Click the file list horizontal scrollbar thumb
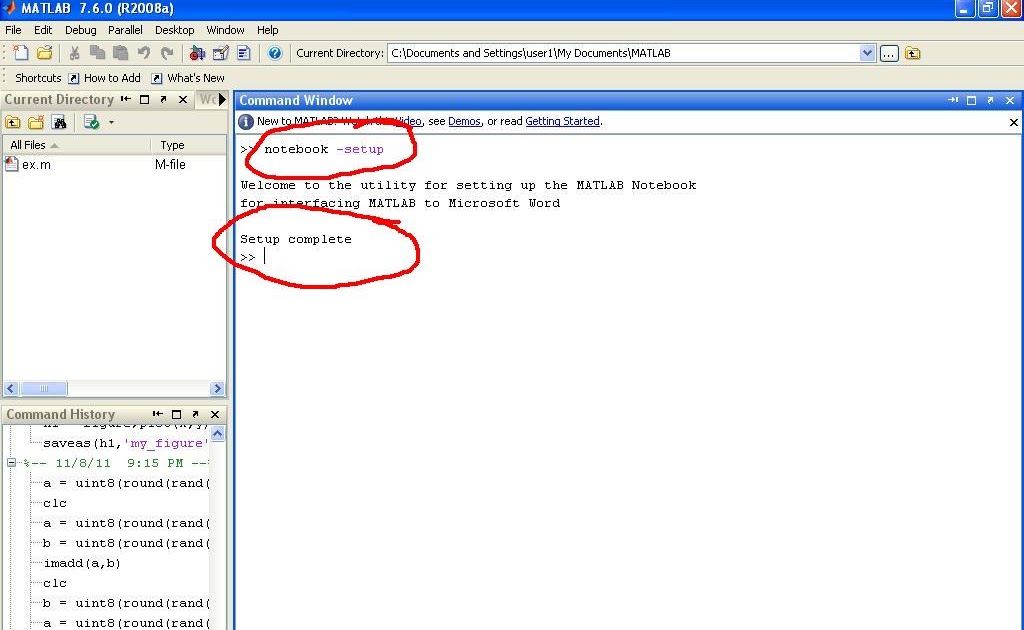Viewport: 1024px width, 630px height. point(44,388)
